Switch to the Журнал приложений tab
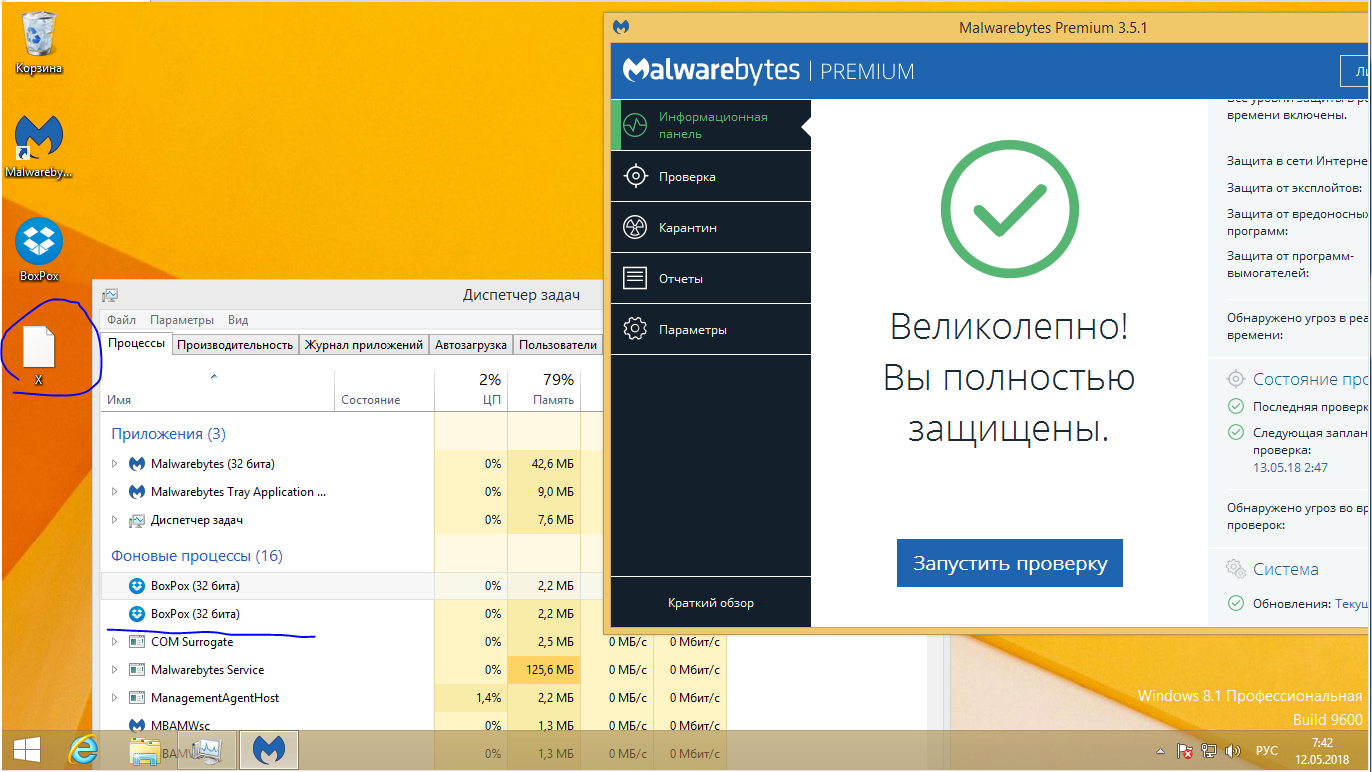 click(x=364, y=345)
